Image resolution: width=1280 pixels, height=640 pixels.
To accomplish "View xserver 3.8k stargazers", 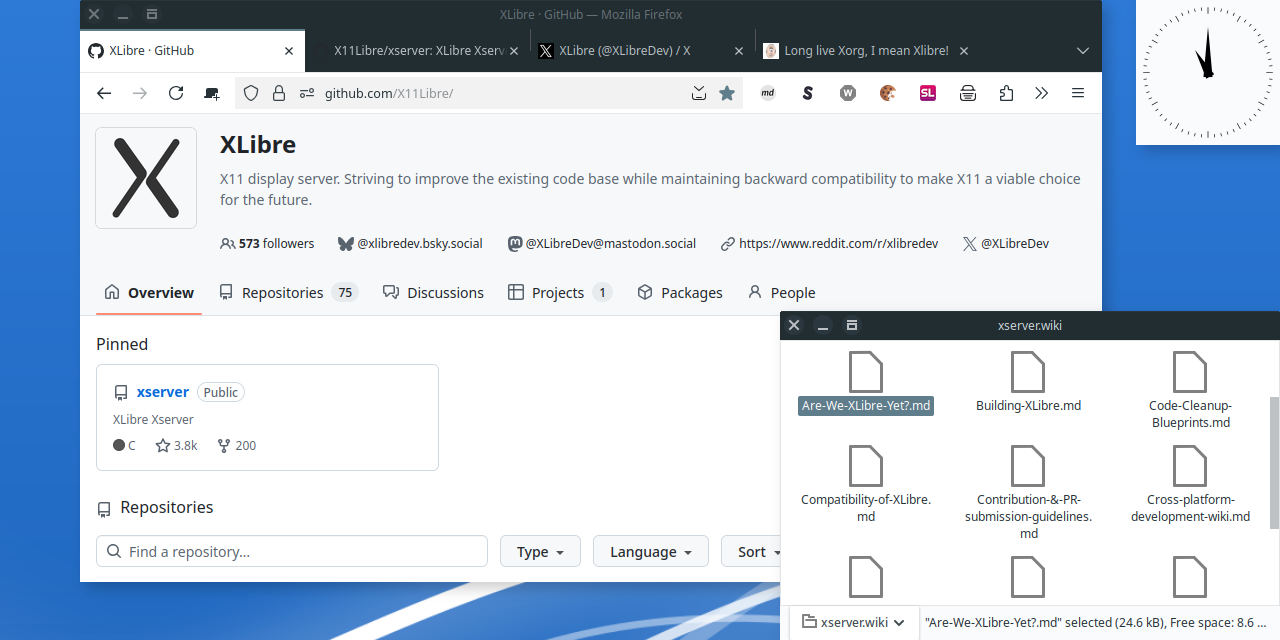I will (x=176, y=446).
